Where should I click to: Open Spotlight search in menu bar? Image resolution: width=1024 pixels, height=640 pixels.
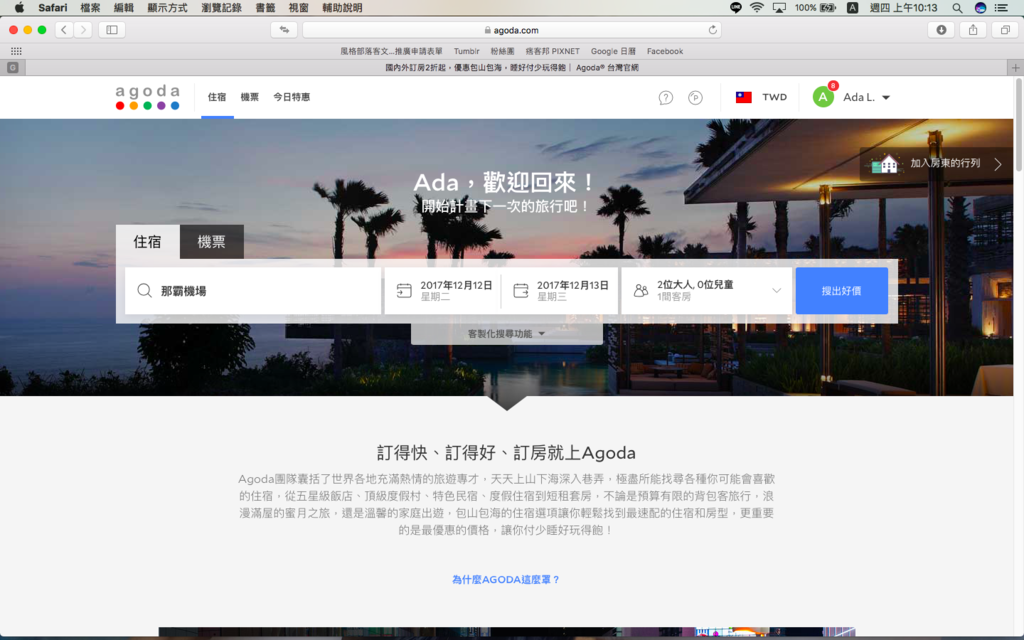click(957, 8)
